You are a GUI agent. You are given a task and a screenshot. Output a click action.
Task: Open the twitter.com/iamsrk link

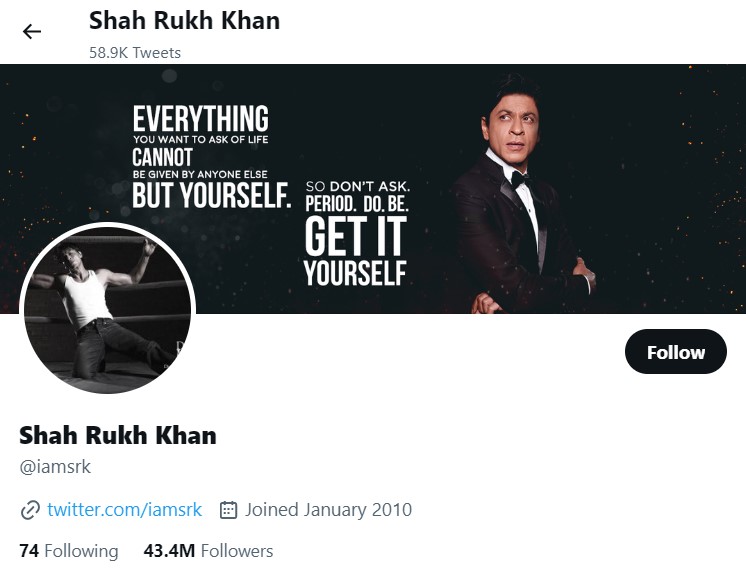124,510
